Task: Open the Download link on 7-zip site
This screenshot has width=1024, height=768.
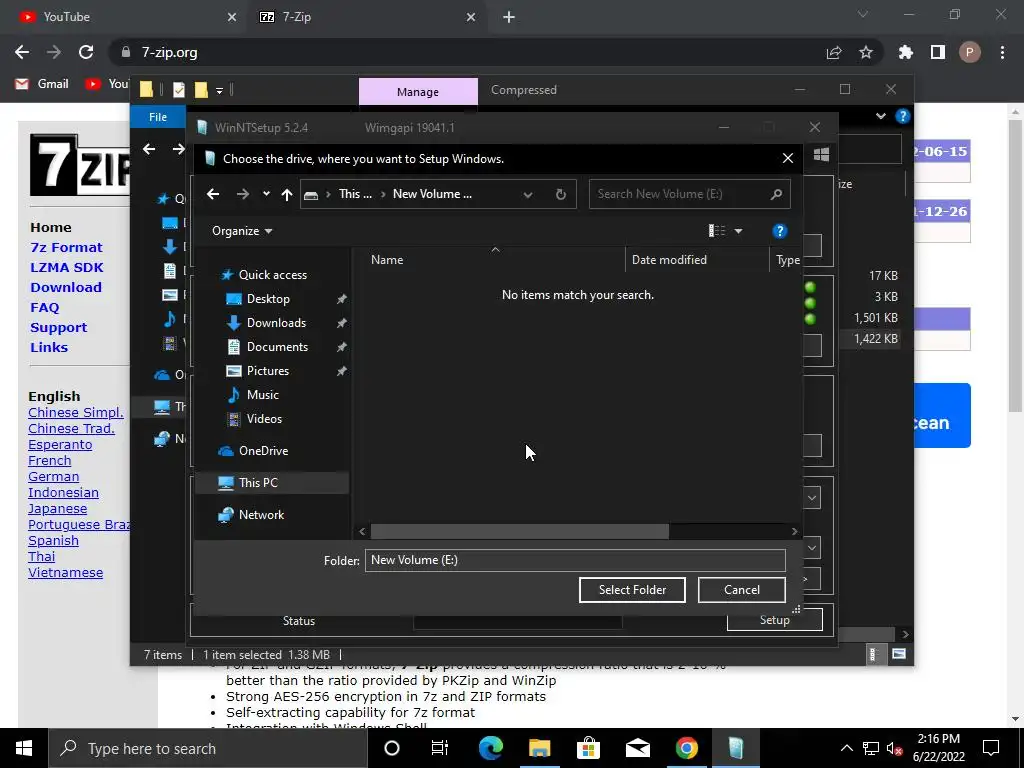Action: (66, 287)
